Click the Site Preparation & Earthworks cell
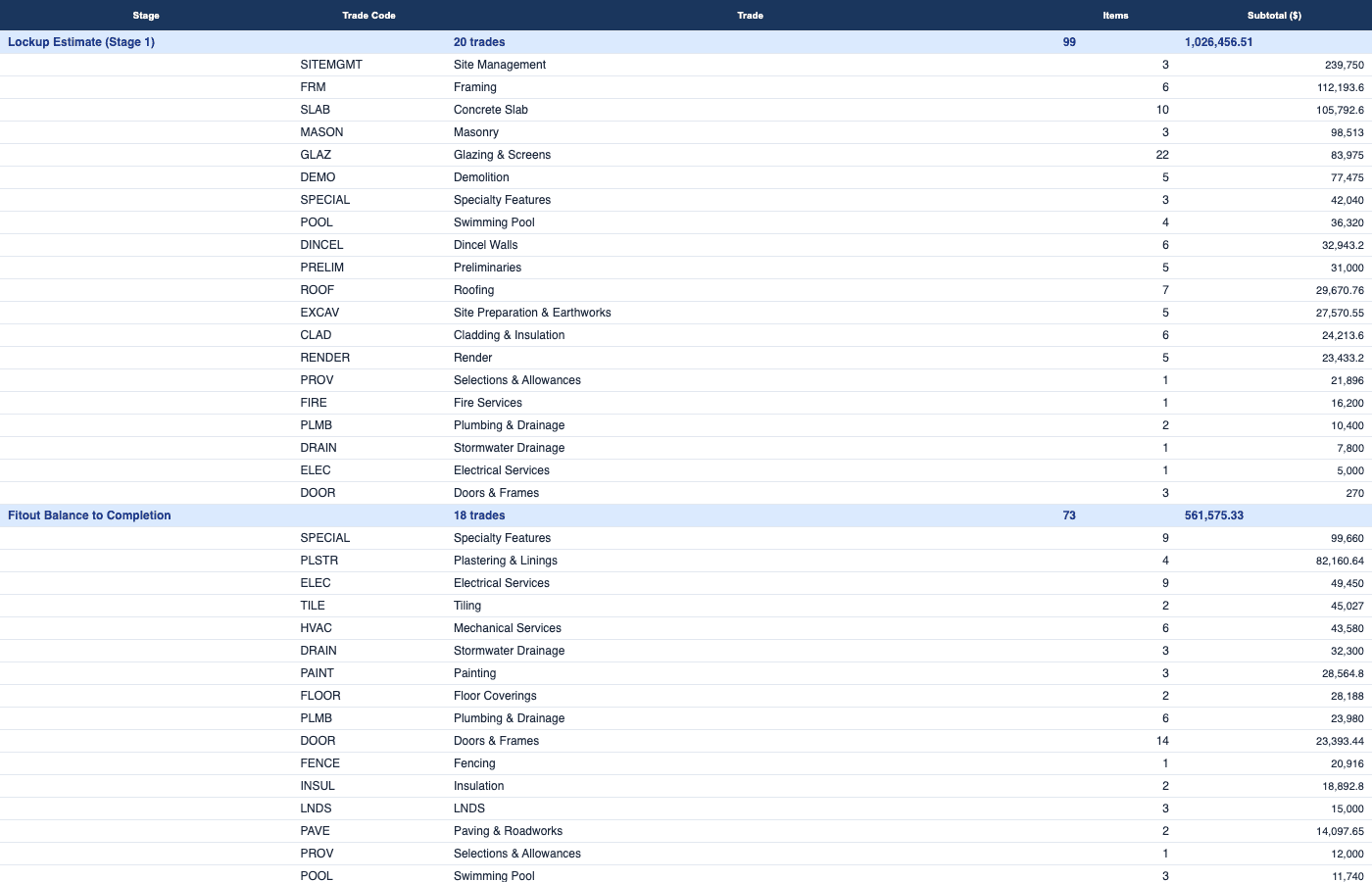The width and height of the screenshot is (1372, 882). point(532,313)
